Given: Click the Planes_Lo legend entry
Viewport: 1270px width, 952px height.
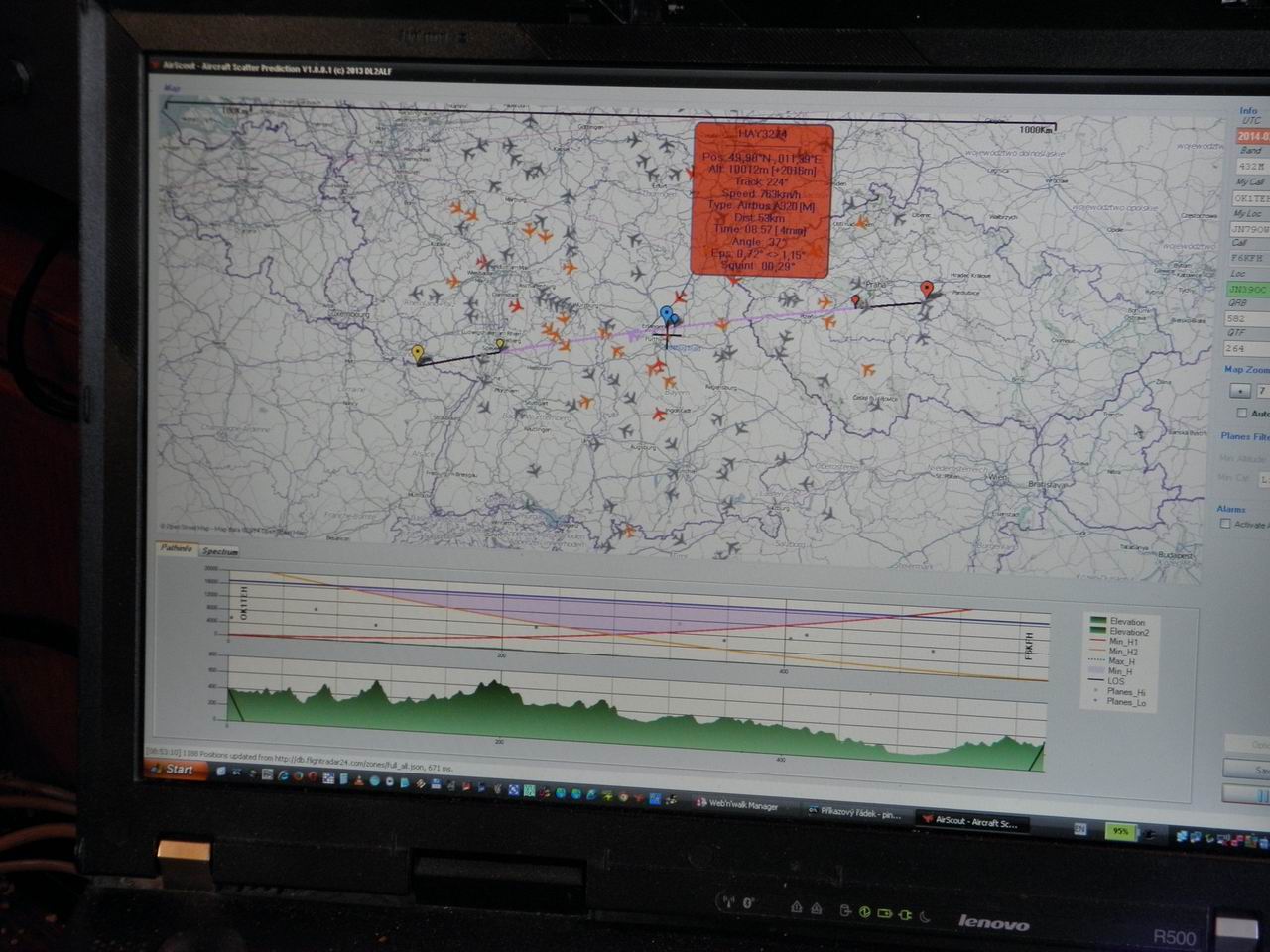Looking at the screenshot, I should [1117, 702].
